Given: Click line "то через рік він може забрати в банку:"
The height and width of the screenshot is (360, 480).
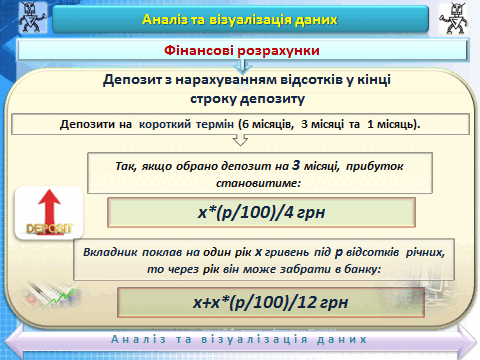Looking at the screenshot, I should [264, 269].
